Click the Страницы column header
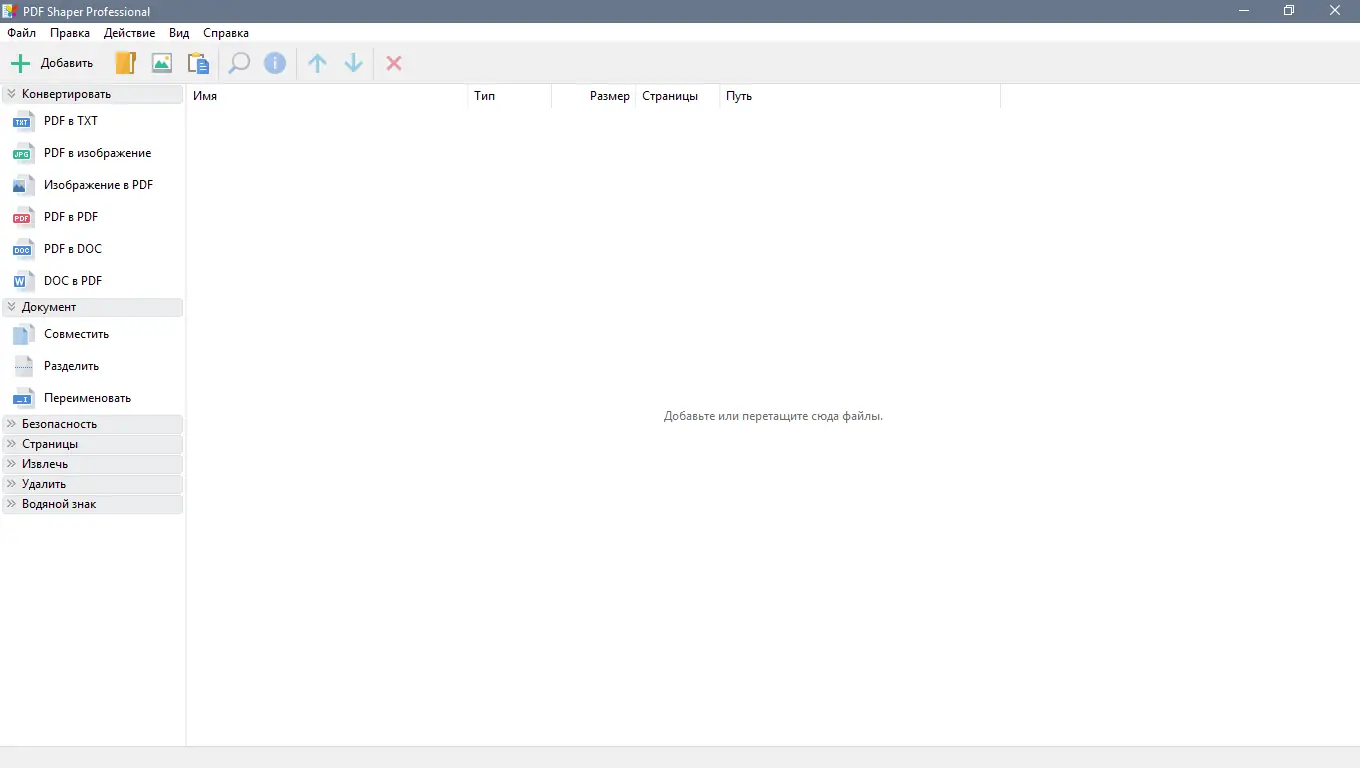Screen dimensions: 1360x768 pos(678,96)
